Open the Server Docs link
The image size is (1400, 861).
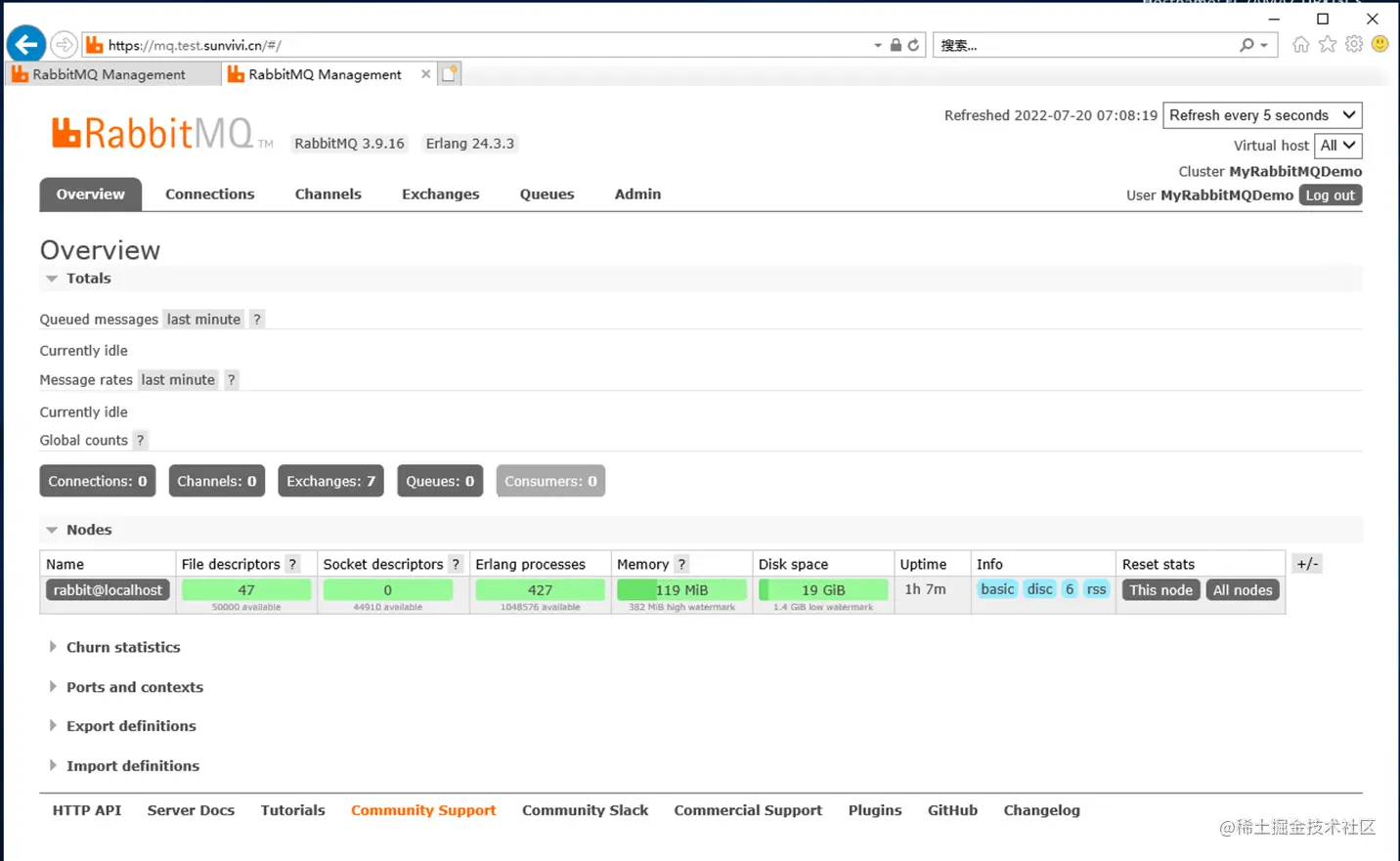tap(191, 810)
